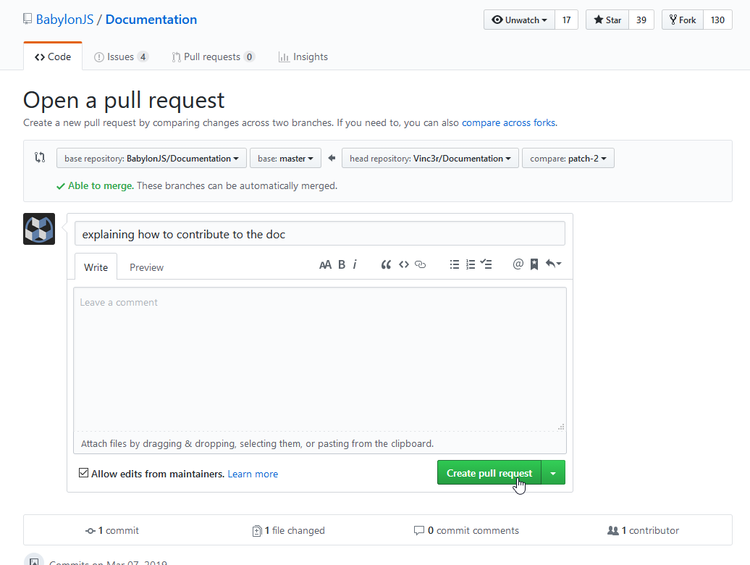Screen dimensions: 750x565
Task: Fork the repository
Action: click(683, 20)
